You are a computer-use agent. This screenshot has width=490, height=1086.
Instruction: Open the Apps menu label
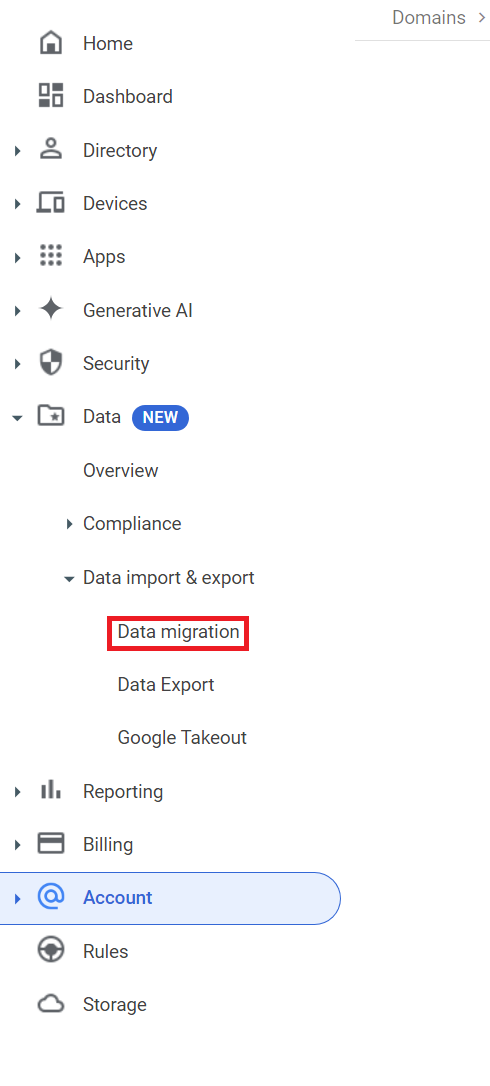point(104,257)
